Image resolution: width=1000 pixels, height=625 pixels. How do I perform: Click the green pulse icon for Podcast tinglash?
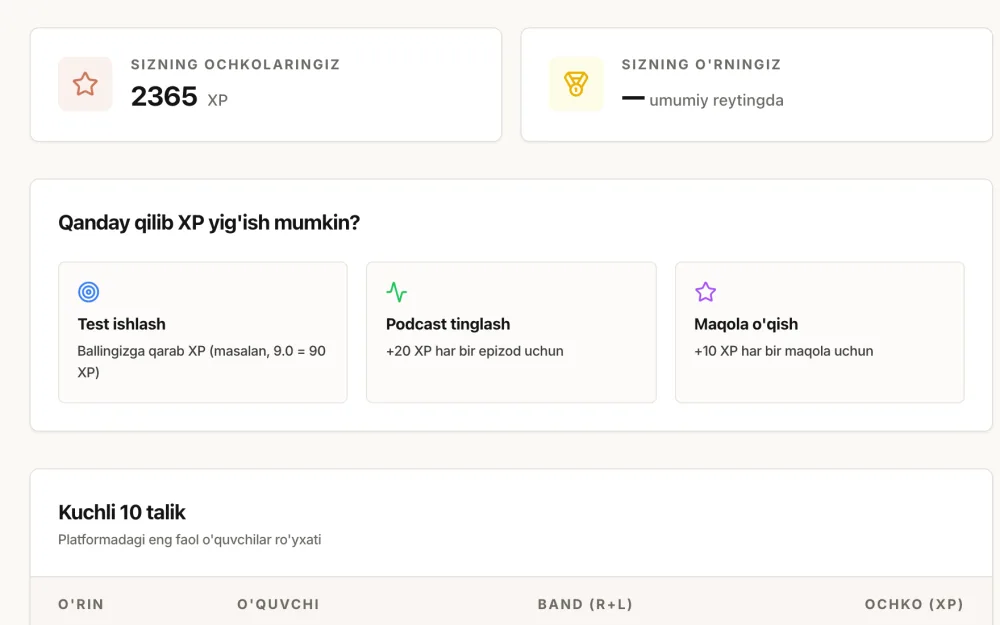(397, 292)
